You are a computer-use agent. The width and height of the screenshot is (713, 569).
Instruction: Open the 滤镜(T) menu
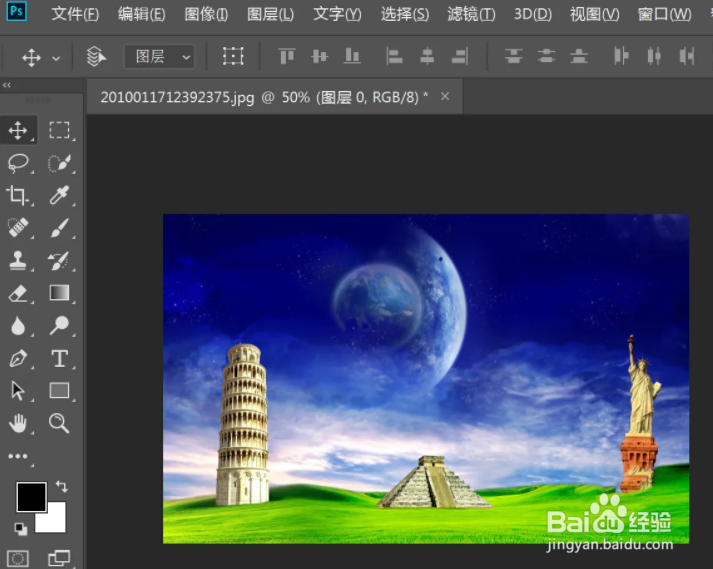pos(471,14)
